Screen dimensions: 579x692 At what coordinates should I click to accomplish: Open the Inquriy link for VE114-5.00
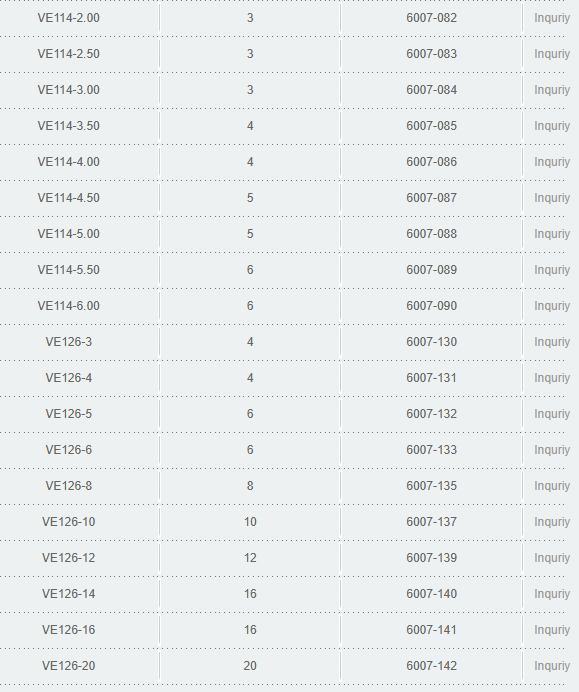(x=552, y=234)
